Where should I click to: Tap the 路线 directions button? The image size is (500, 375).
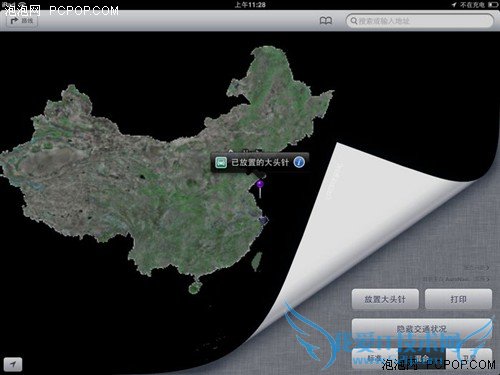(22, 21)
